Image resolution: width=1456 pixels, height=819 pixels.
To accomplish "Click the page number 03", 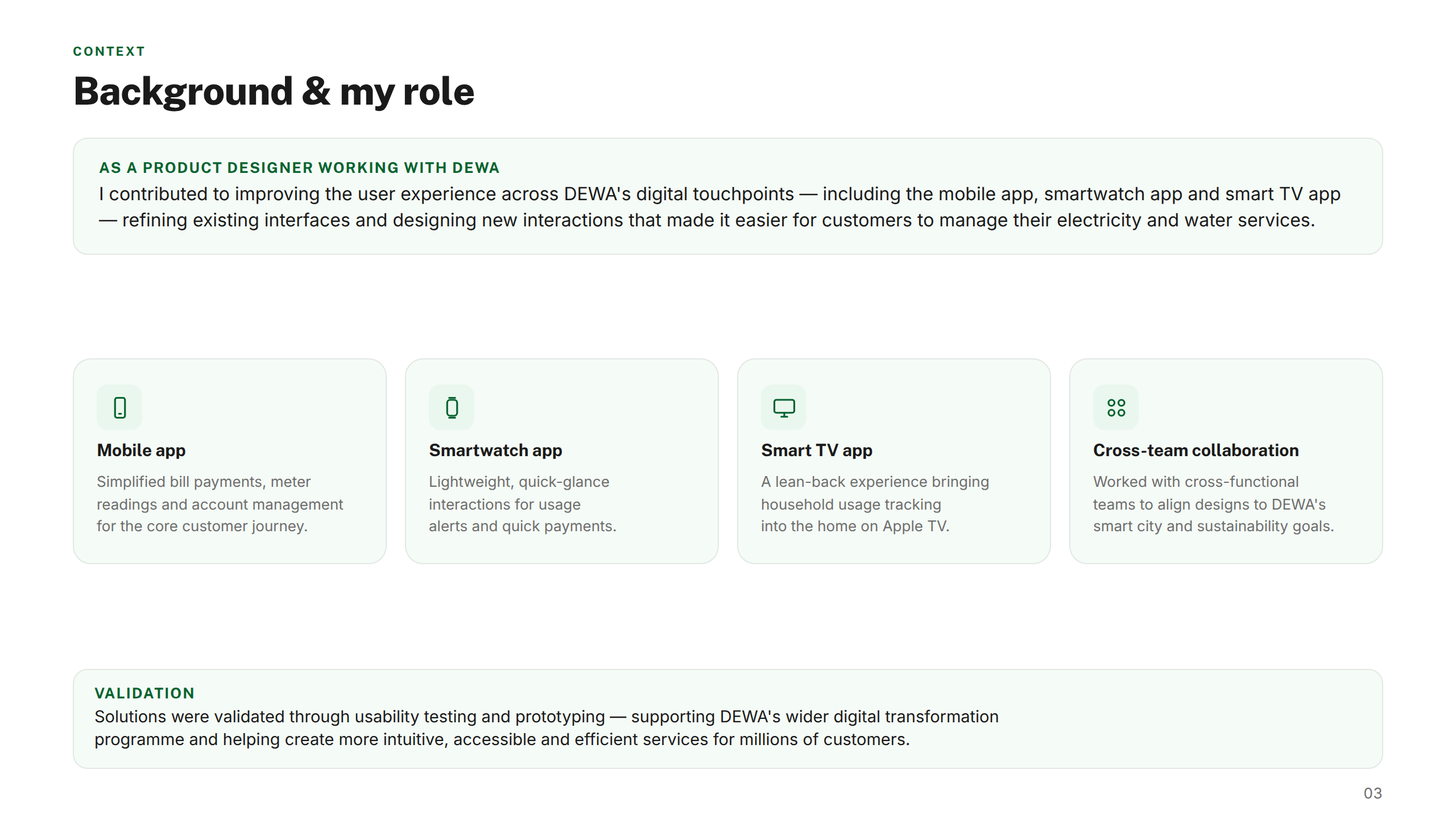I will tap(1373, 793).
